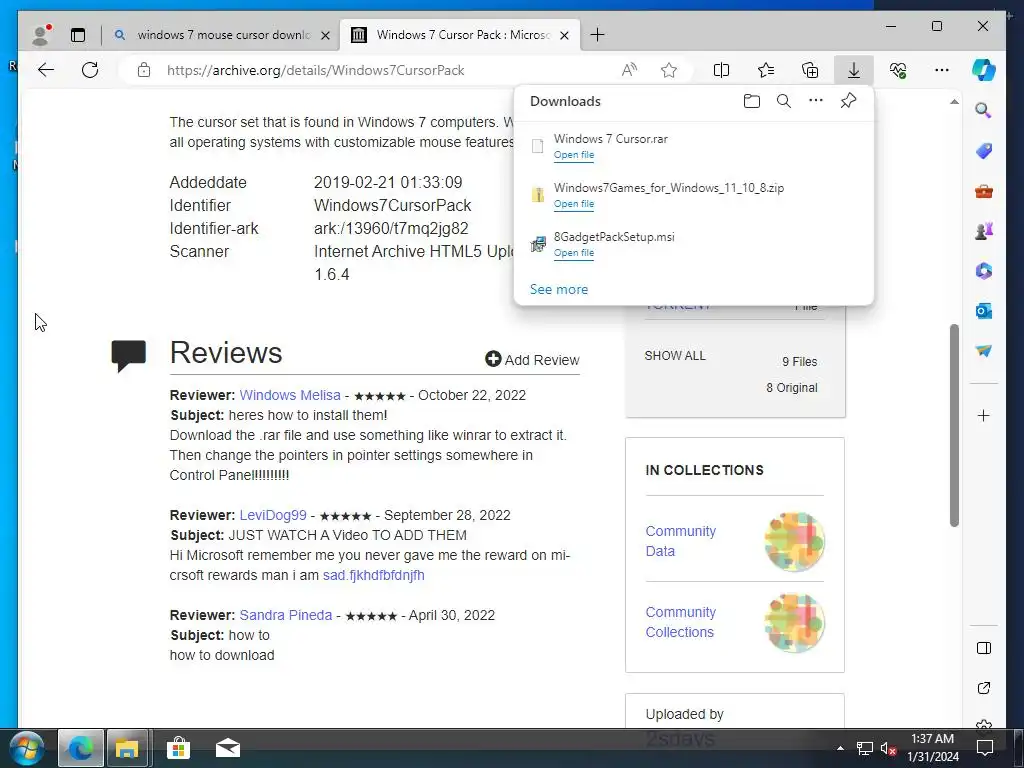
Task: Open the Start menu orb
Action: tap(27, 748)
